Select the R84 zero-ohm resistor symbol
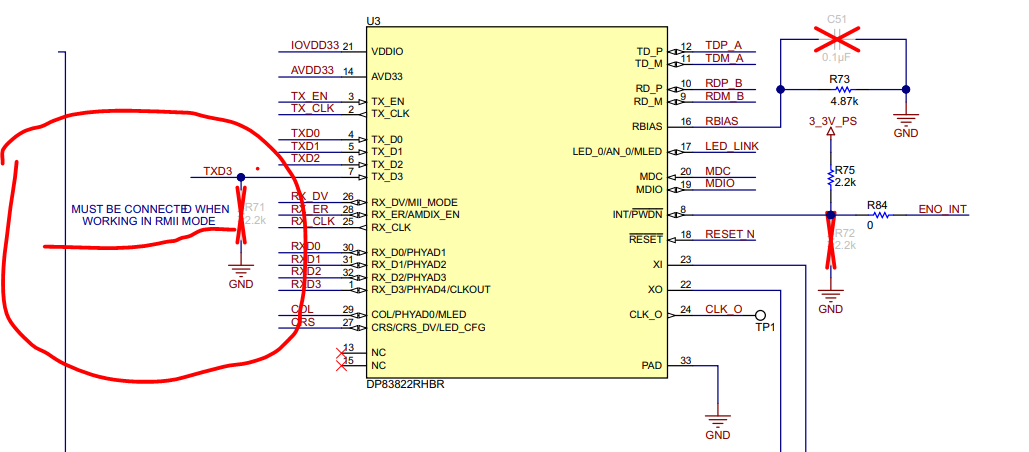The image size is (1029, 452). (879, 215)
